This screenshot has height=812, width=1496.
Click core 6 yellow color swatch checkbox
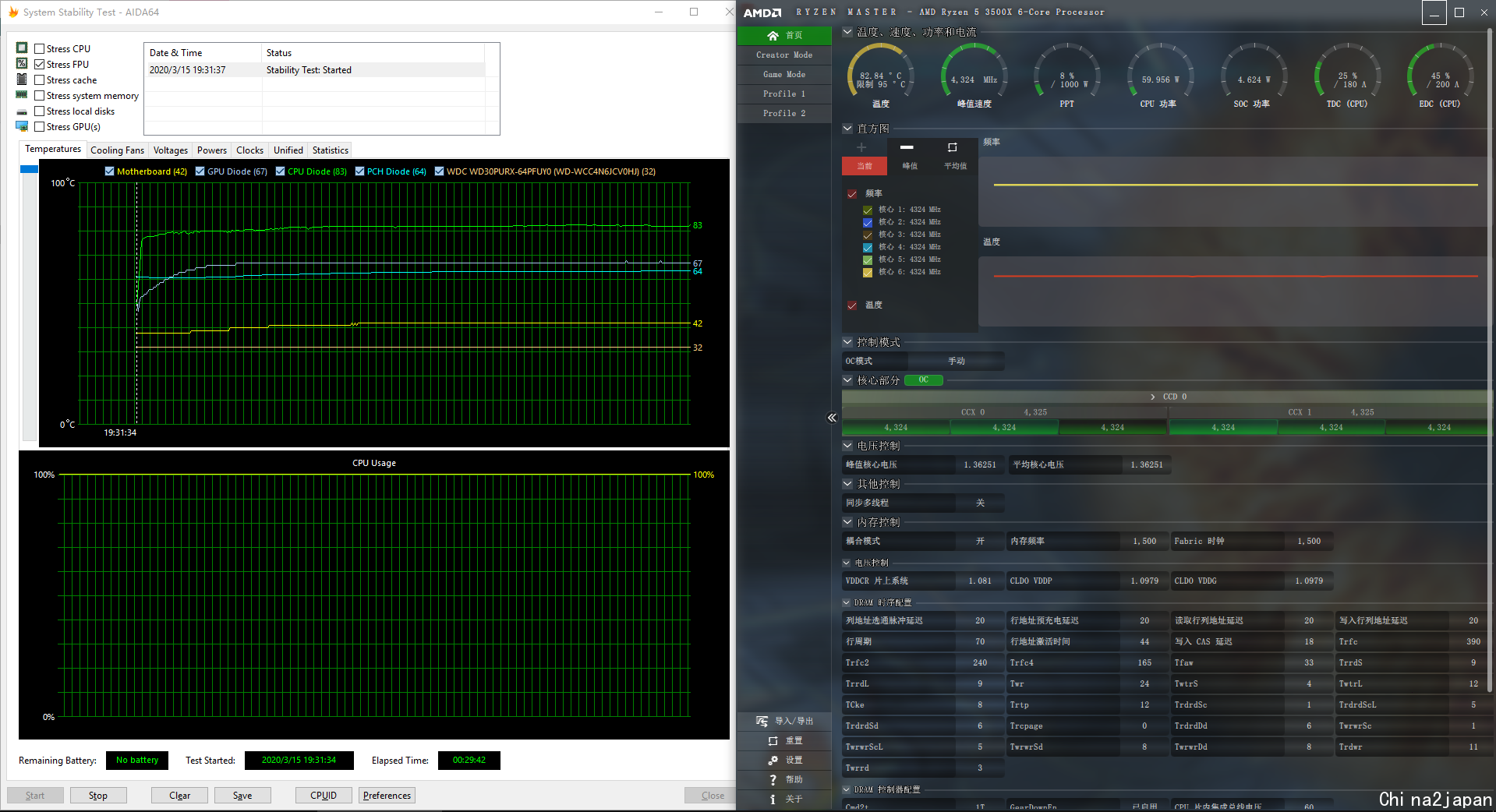click(x=868, y=272)
